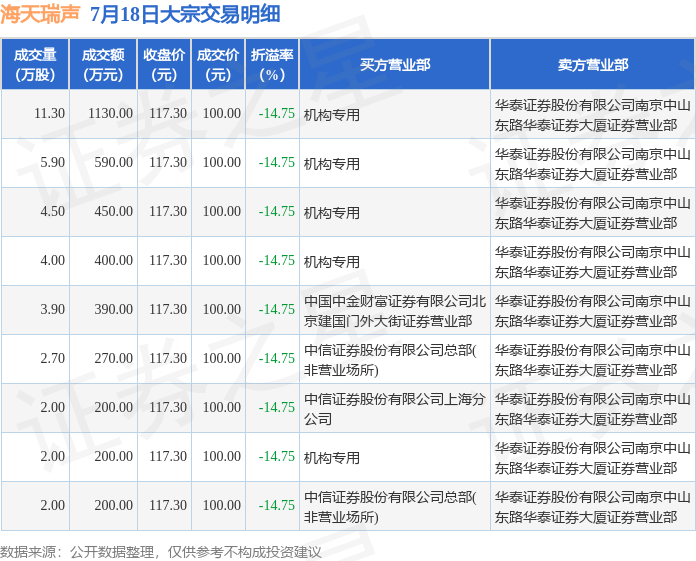Select the 7月18日大宗交易明细 title text
Screen dimensions: 696x561
(185, 14)
